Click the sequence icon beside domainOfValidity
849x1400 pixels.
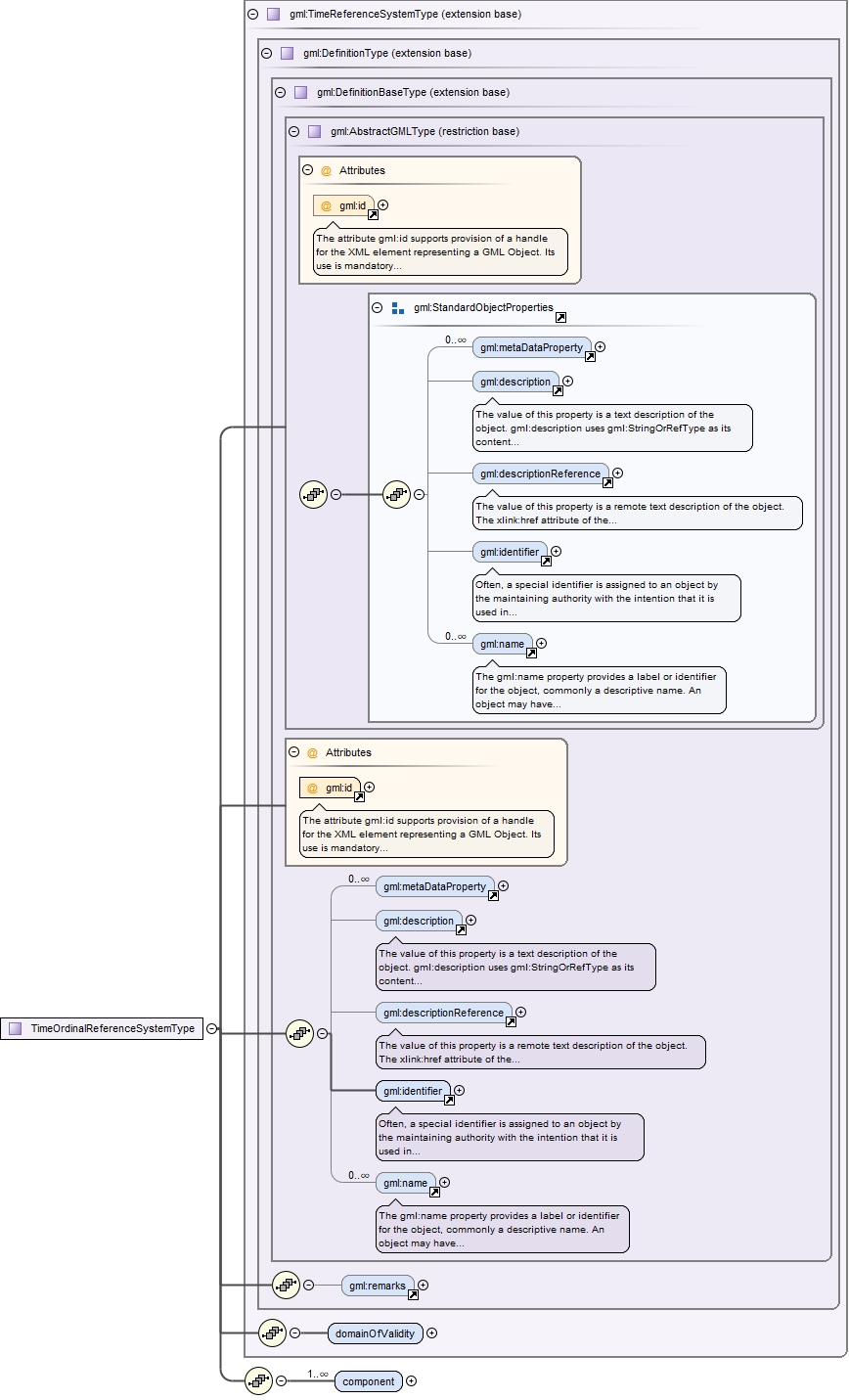272,1332
